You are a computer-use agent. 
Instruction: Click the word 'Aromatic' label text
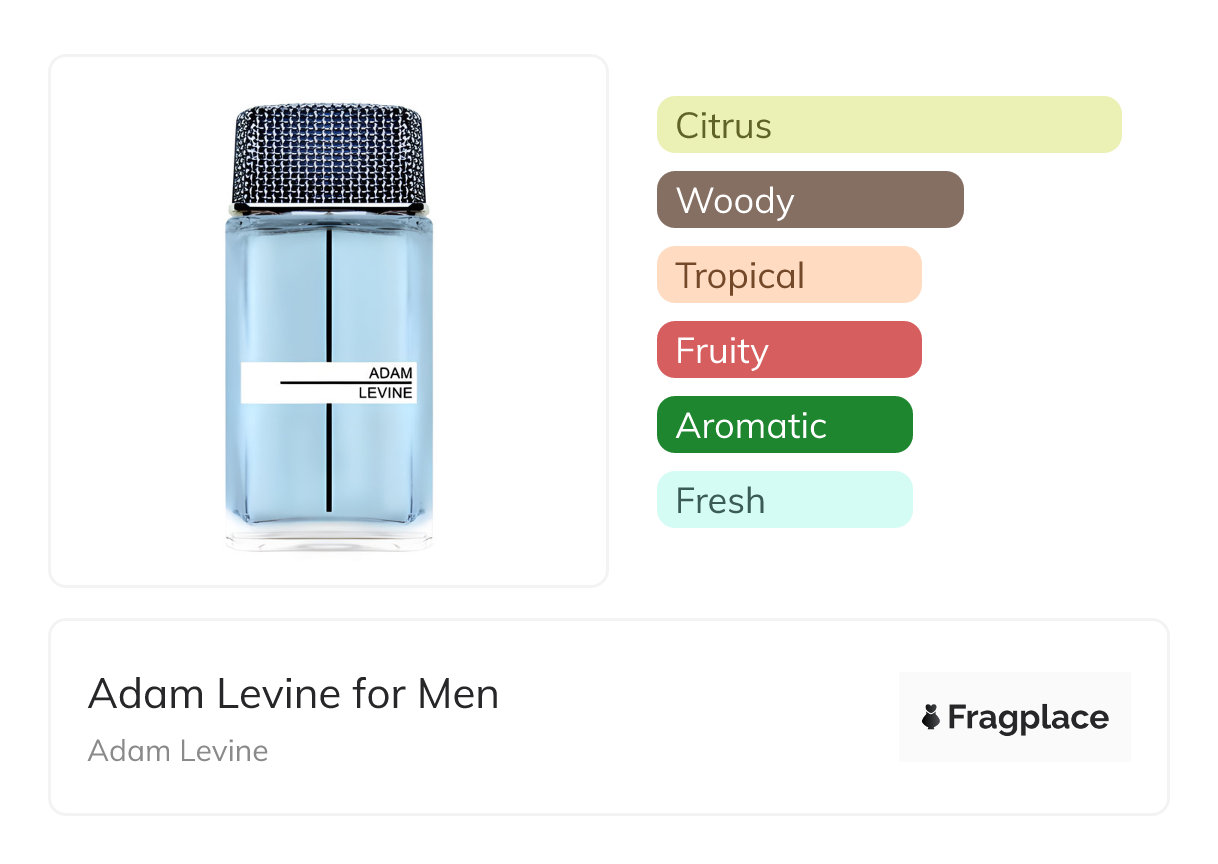tap(751, 426)
